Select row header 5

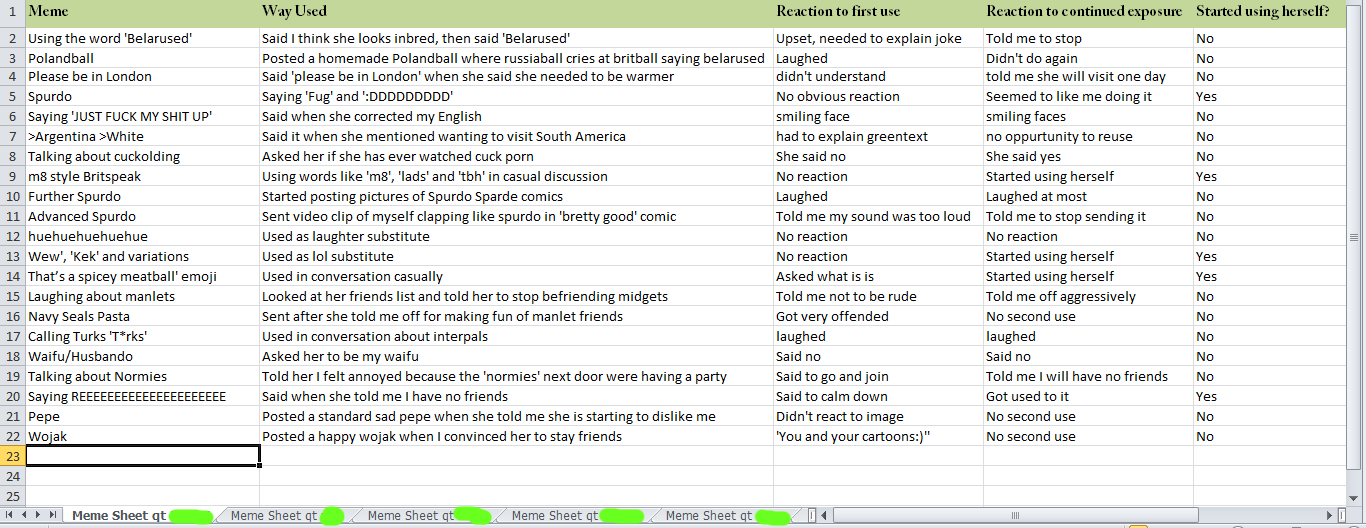[x=12, y=96]
